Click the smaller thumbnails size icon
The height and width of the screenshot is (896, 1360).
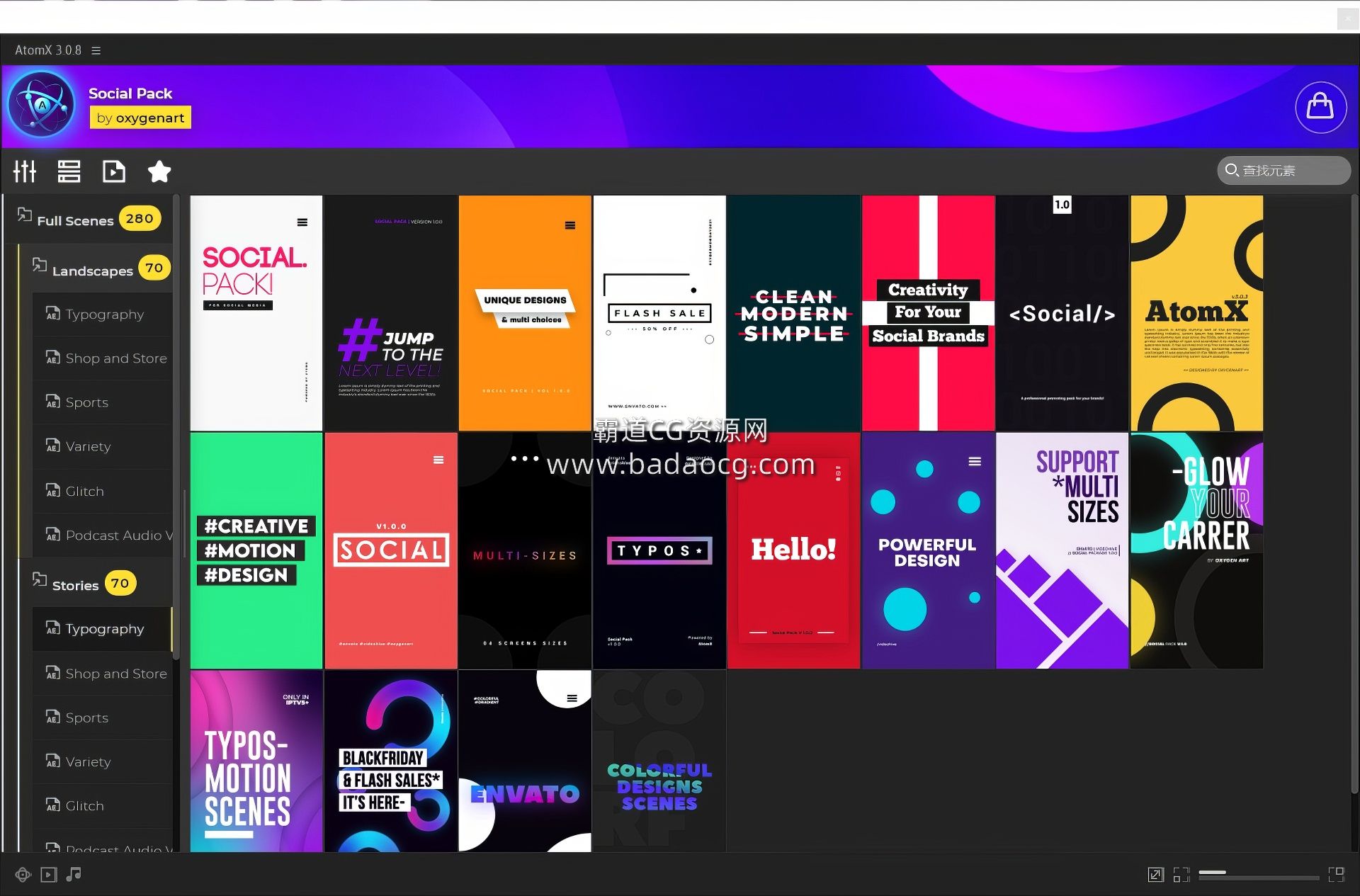(1181, 875)
